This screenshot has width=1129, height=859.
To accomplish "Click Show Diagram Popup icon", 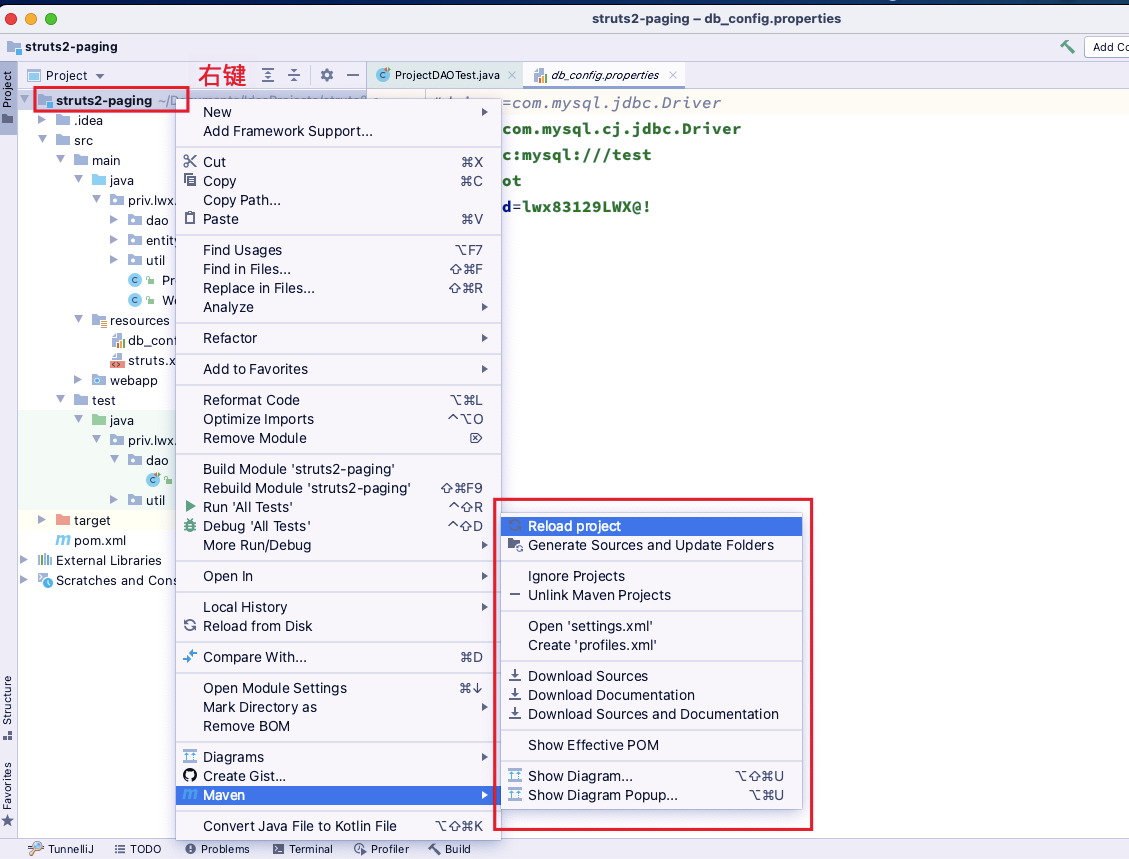I will coord(515,795).
